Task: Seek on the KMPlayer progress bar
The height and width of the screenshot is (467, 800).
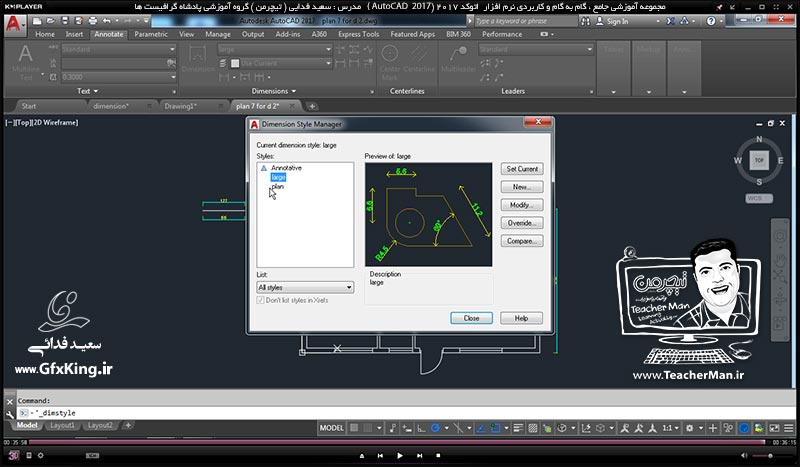Action: tap(398, 442)
